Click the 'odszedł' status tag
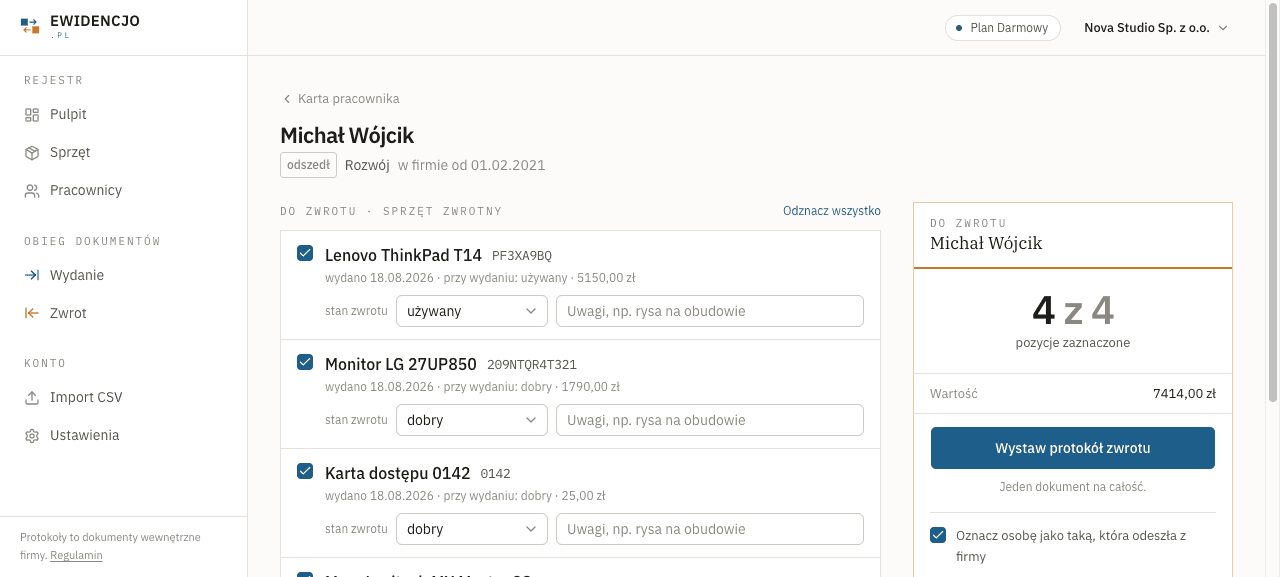The image size is (1280, 577). tap(308, 165)
